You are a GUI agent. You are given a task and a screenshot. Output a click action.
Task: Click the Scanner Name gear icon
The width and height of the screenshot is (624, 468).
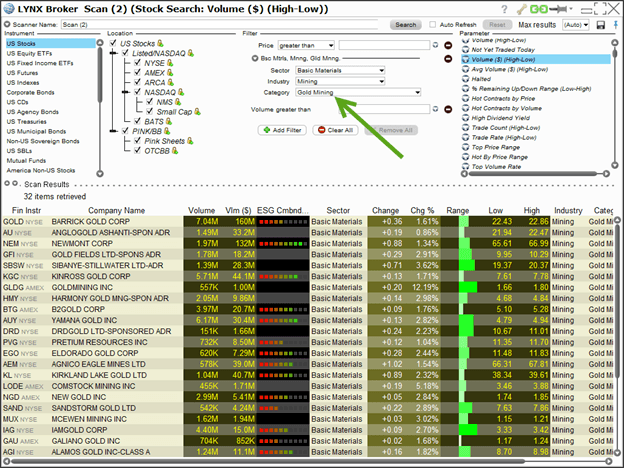click(x=7, y=24)
